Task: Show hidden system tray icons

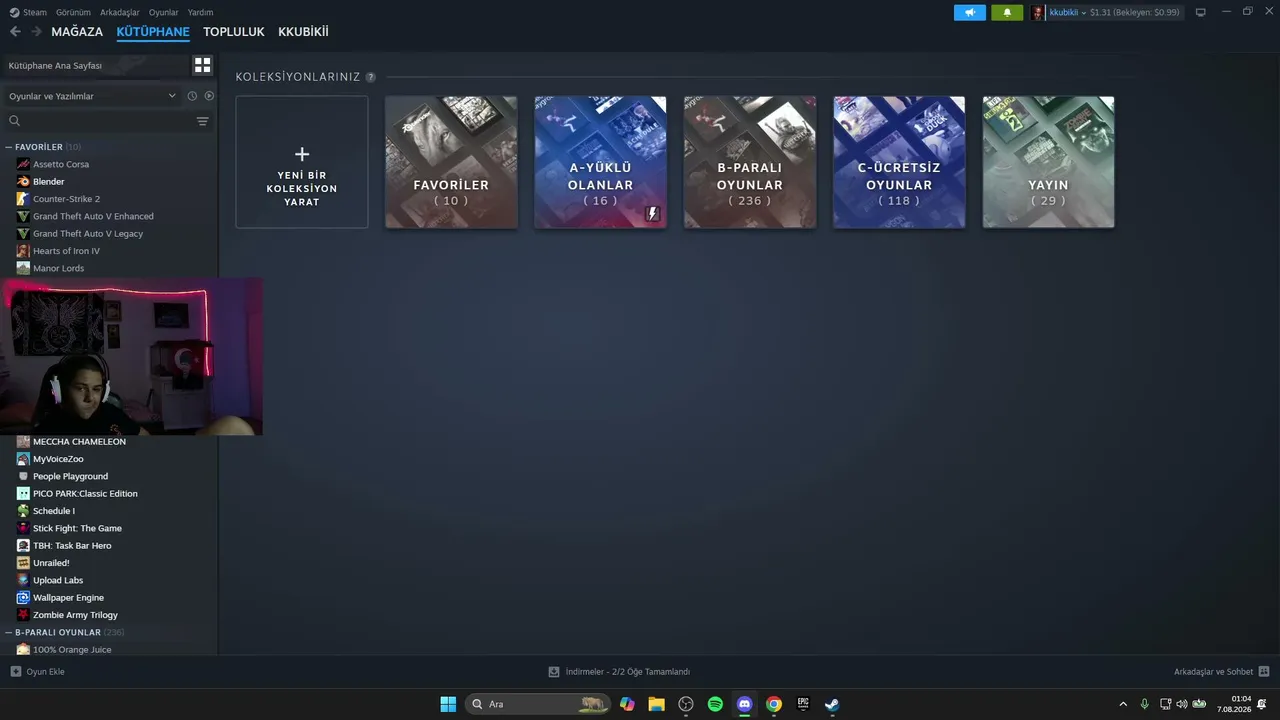Action: 1123,704
